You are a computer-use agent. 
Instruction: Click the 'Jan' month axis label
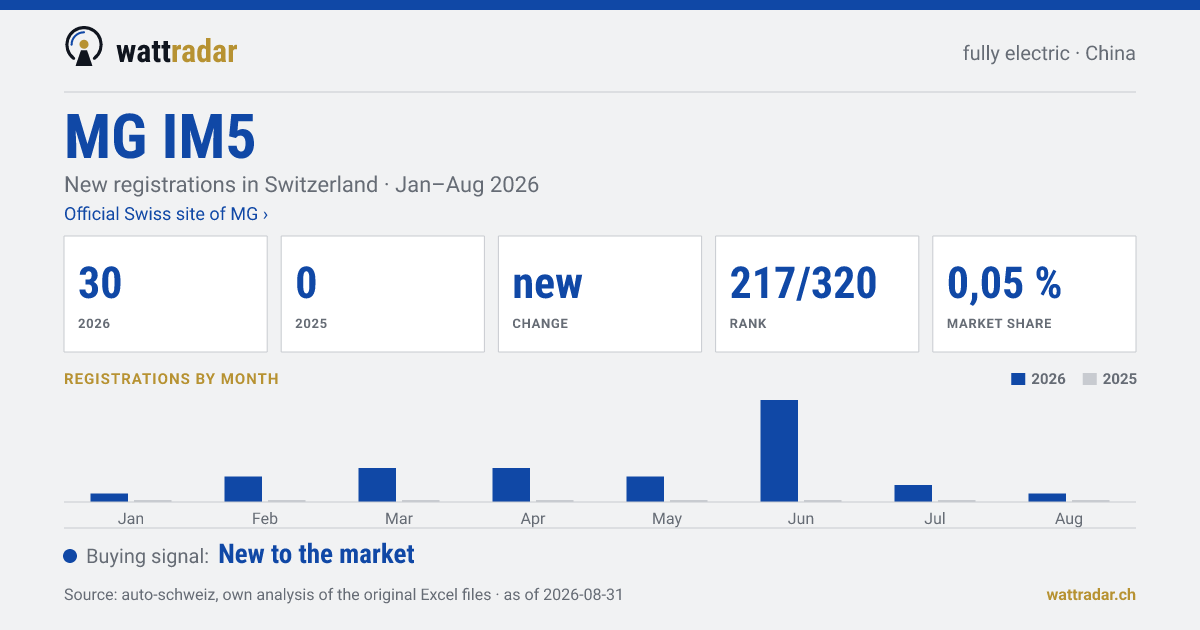click(x=131, y=519)
